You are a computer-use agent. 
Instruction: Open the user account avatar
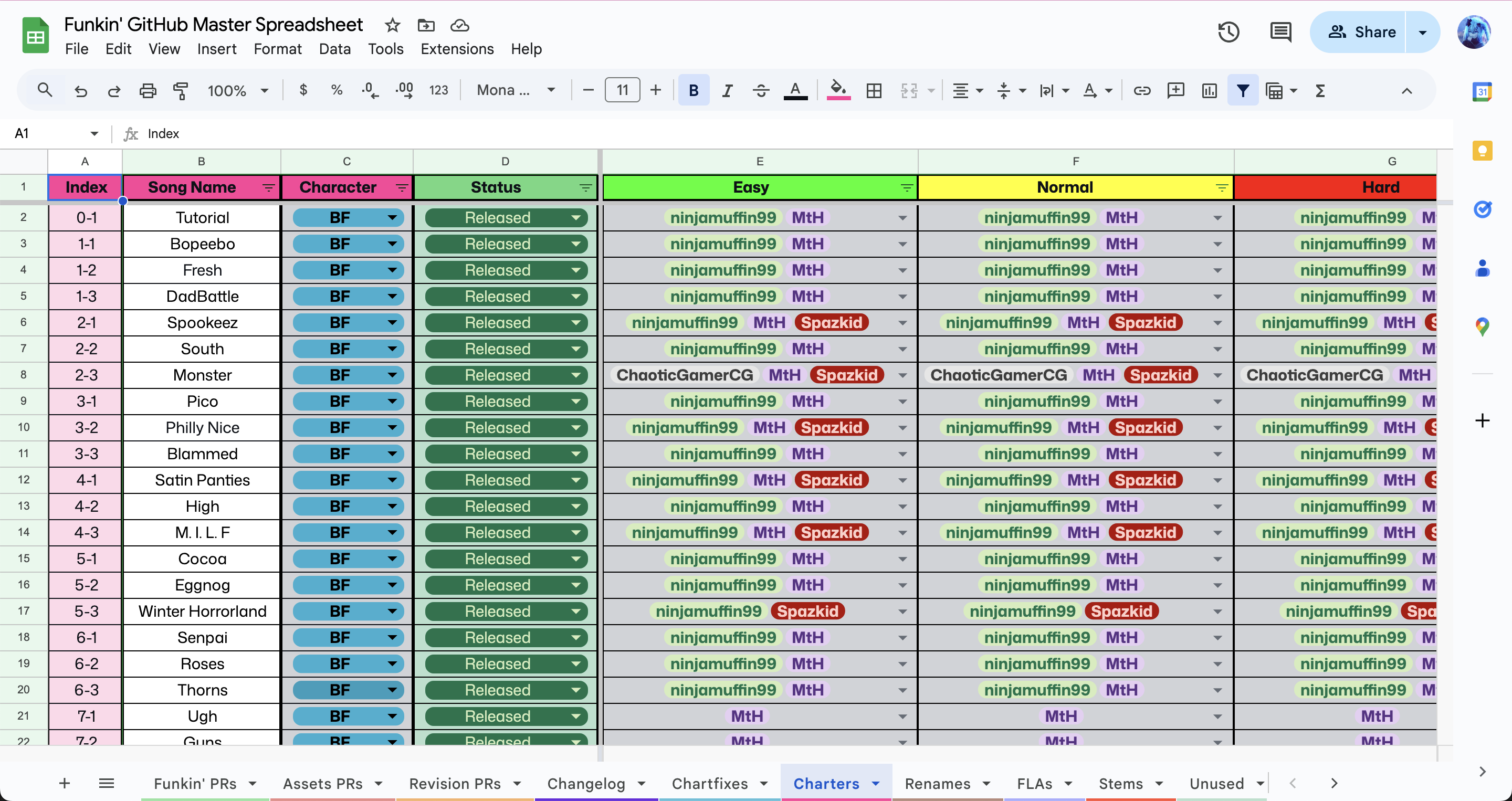(x=1474, y=31)
